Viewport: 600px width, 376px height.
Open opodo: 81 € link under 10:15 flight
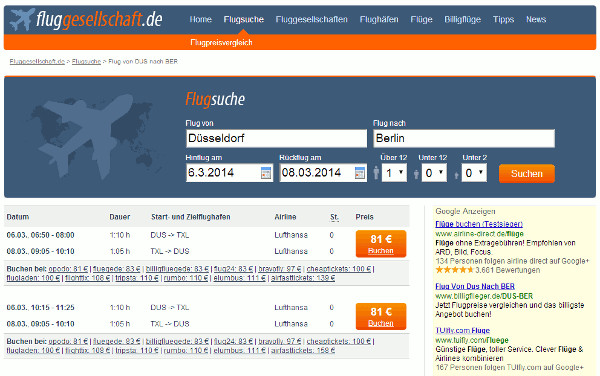click(68, 341)
